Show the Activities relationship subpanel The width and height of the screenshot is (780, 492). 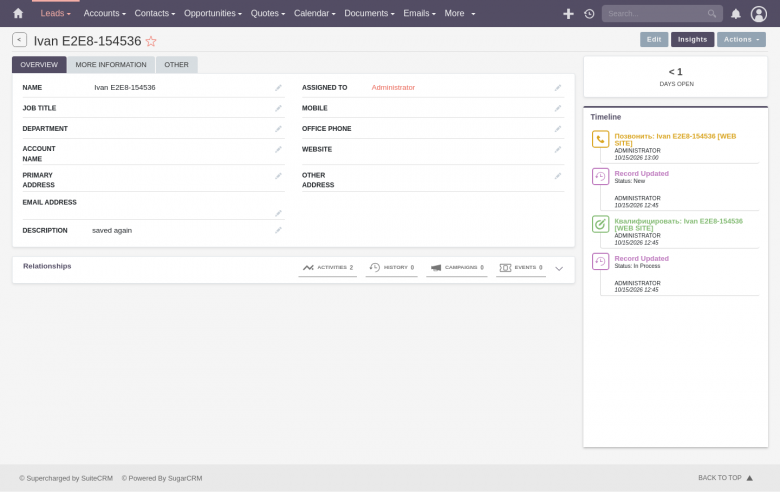(328, 268)
